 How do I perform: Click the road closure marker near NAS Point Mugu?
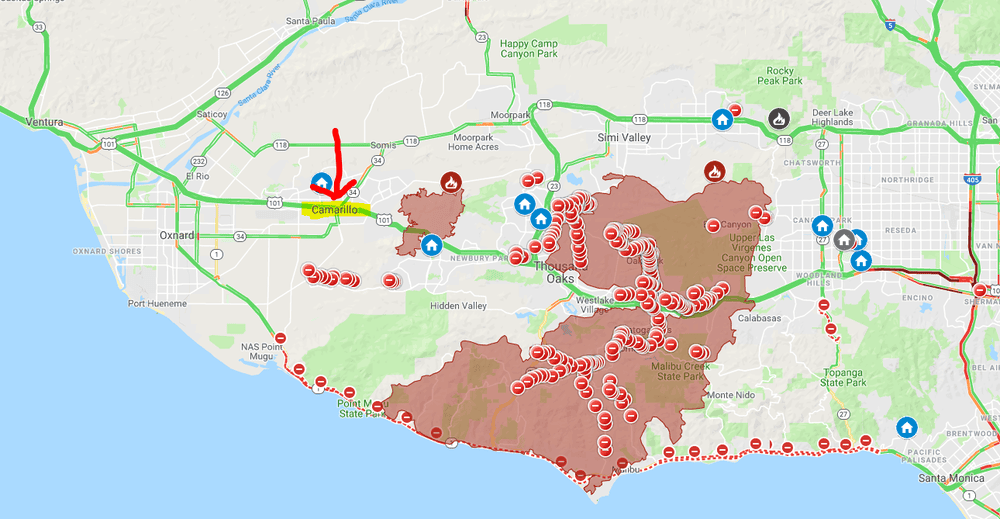(281, 338)
